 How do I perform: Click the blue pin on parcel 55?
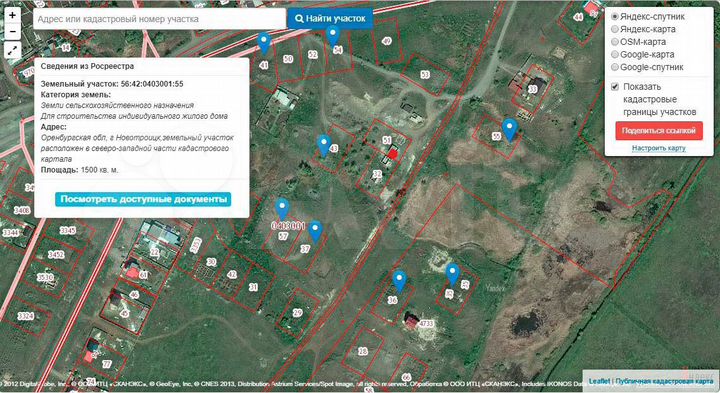coord(510,130)
